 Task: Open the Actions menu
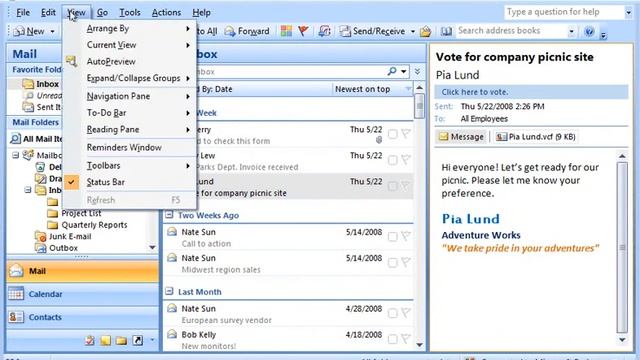pyautogui.click(x=166, y=13)
